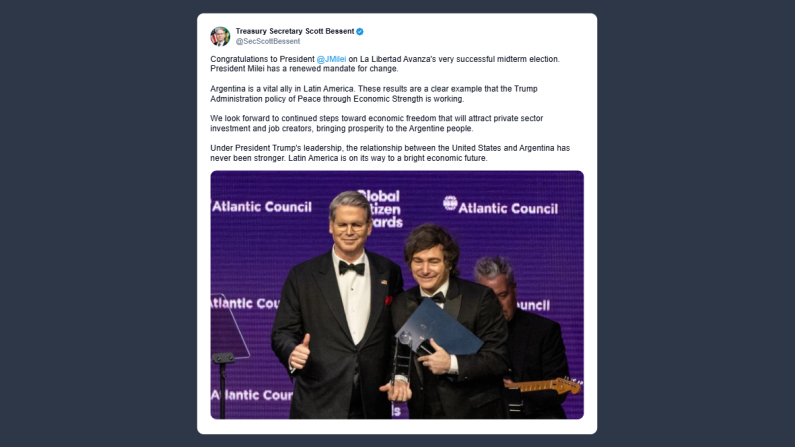This screenshot has width=795, height=447.
Task: Click the blue verified checkmark badge
Action: click(360, 31)
